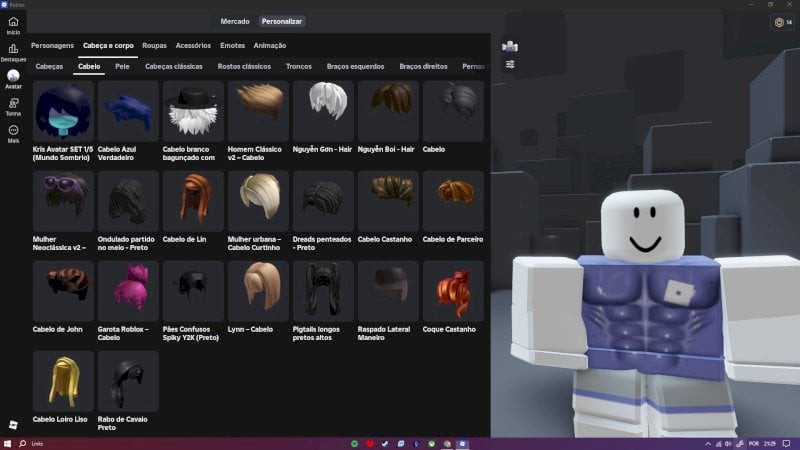Screen dimensions: 800x450
Task: Equip Cabelo Loiro Liso thumbnail
Action: pos(63,381)
